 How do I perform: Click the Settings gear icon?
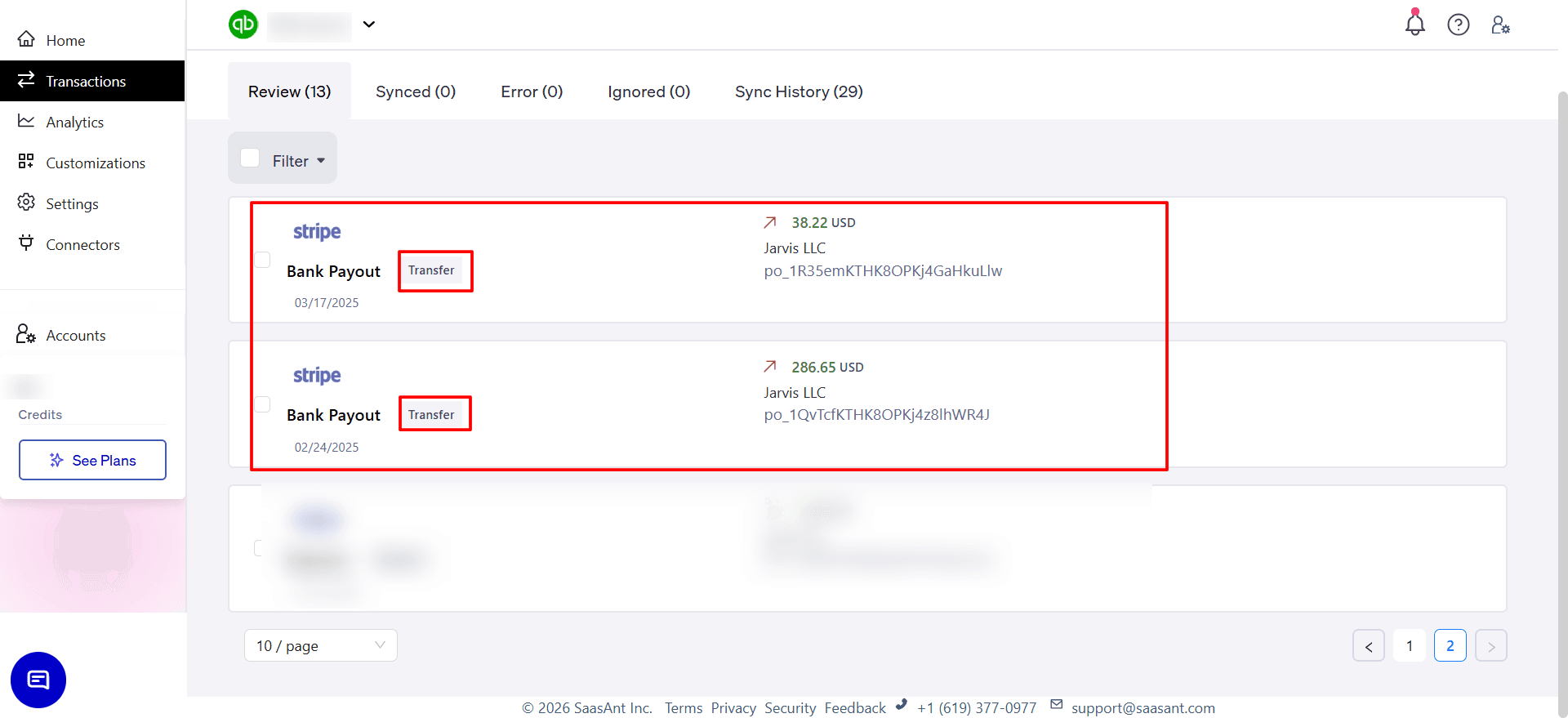point(26,202)
